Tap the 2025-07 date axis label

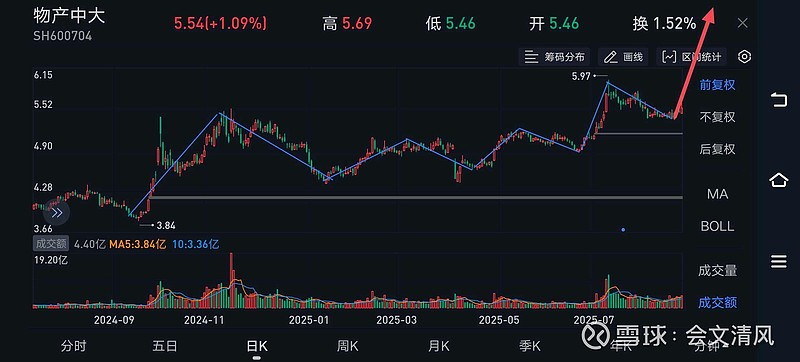pyautogui.click(x=593, y=320)
